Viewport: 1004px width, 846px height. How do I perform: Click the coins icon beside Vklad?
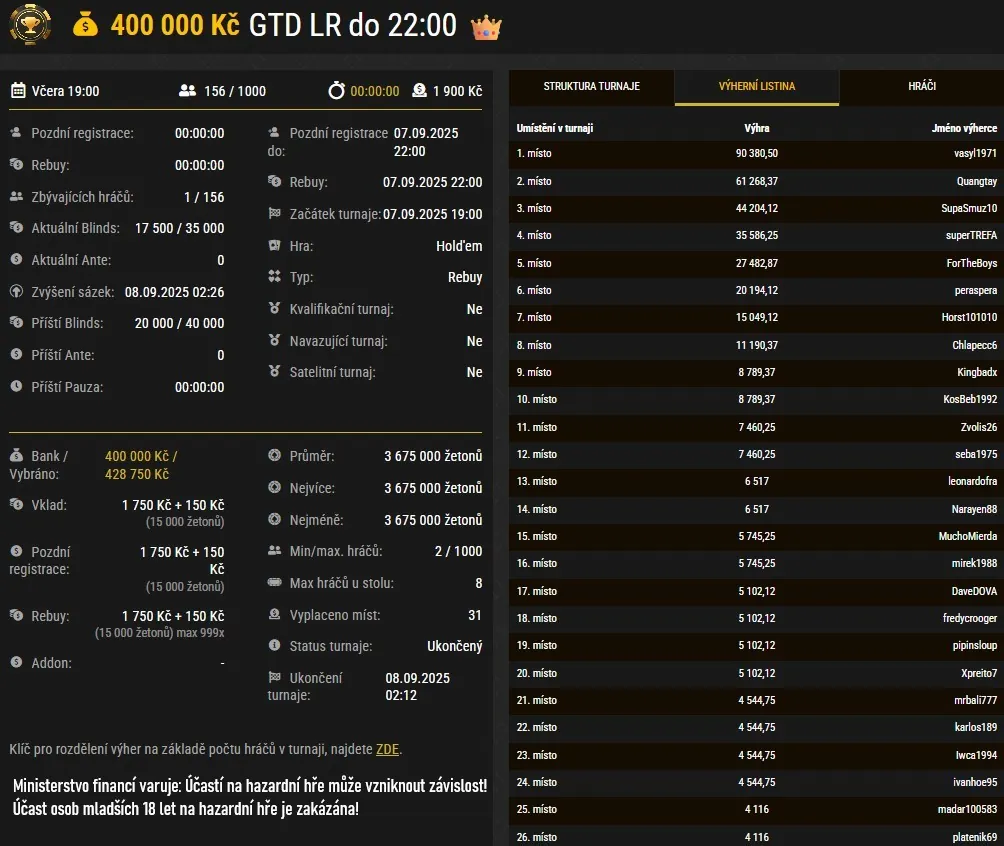17,504
